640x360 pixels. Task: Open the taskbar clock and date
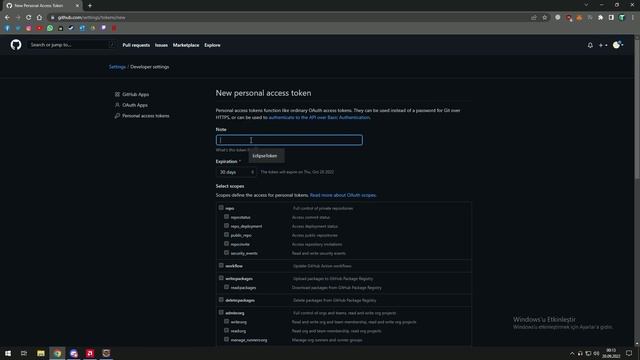tap(611, 353)
